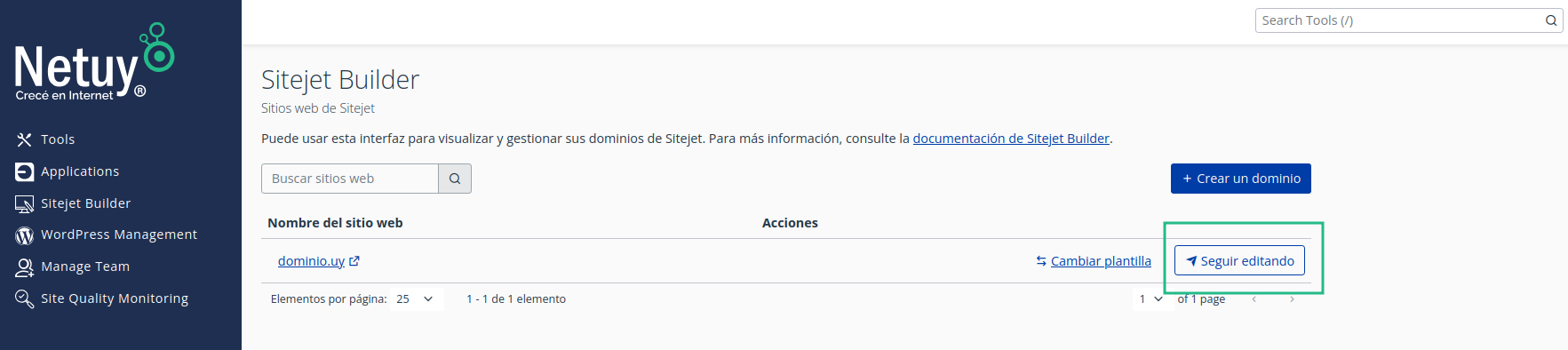Click the Seguir editando button

click(1239, 260)
